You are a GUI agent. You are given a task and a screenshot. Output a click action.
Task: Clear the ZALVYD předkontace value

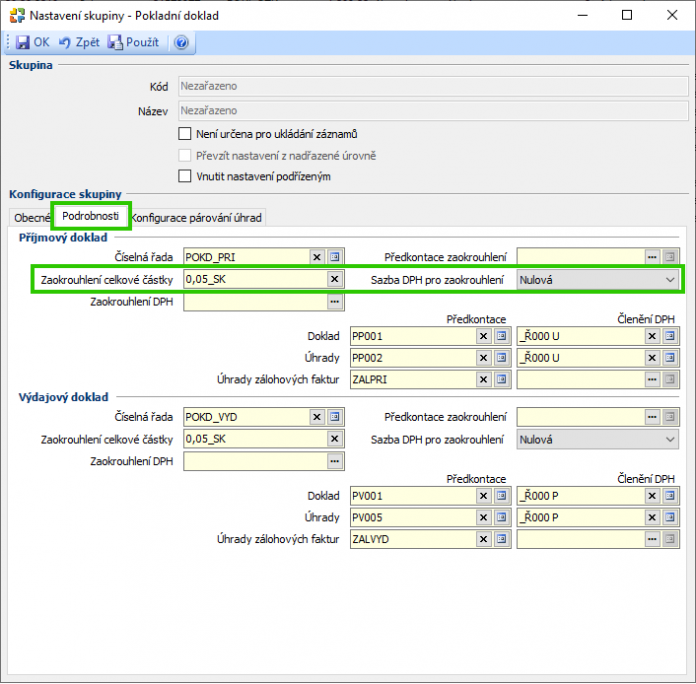pos(484,539)
